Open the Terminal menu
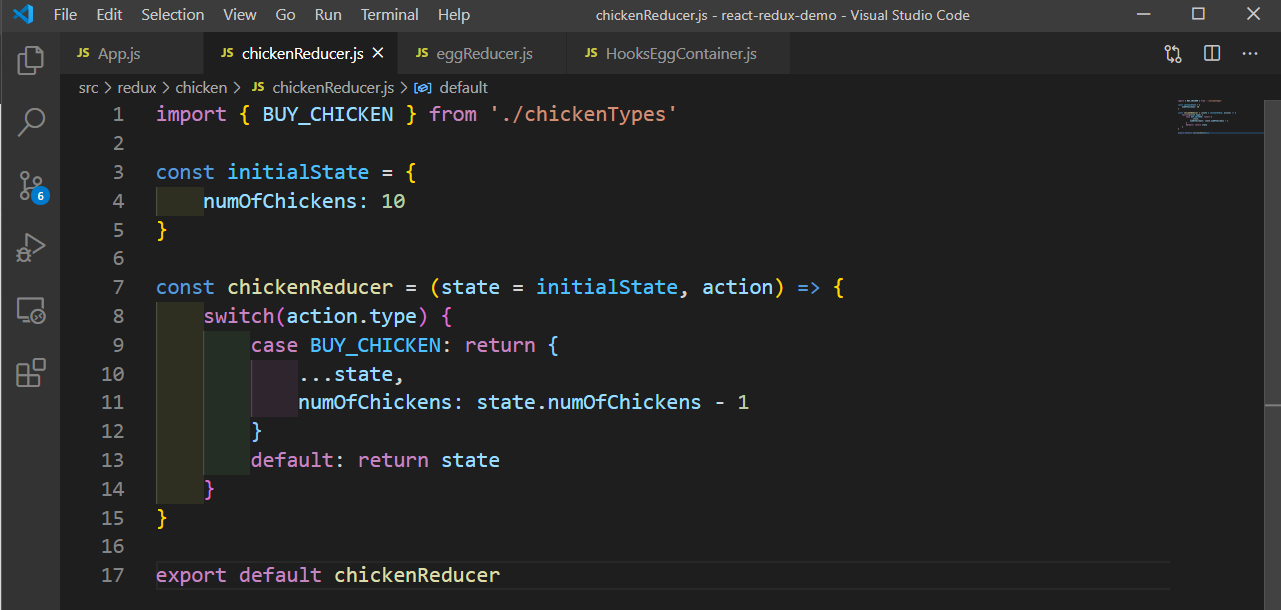 point(390,15)
